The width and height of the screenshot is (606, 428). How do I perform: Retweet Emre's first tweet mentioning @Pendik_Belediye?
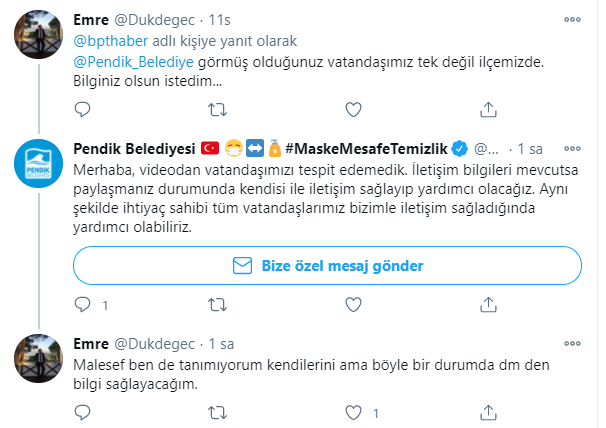click(x=218, y=107)
